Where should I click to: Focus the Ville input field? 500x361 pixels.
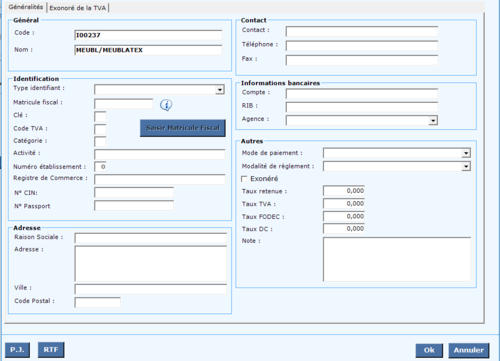click(151, 289)
